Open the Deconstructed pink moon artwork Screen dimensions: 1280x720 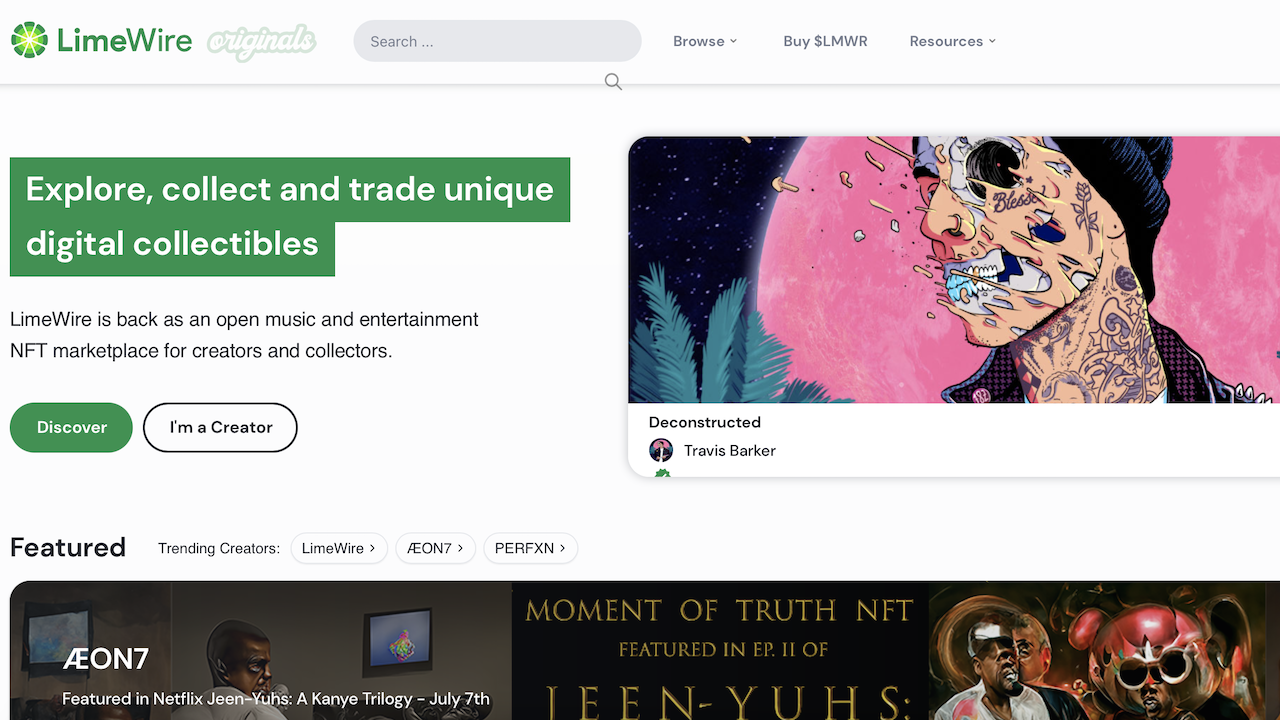[953, 270]
